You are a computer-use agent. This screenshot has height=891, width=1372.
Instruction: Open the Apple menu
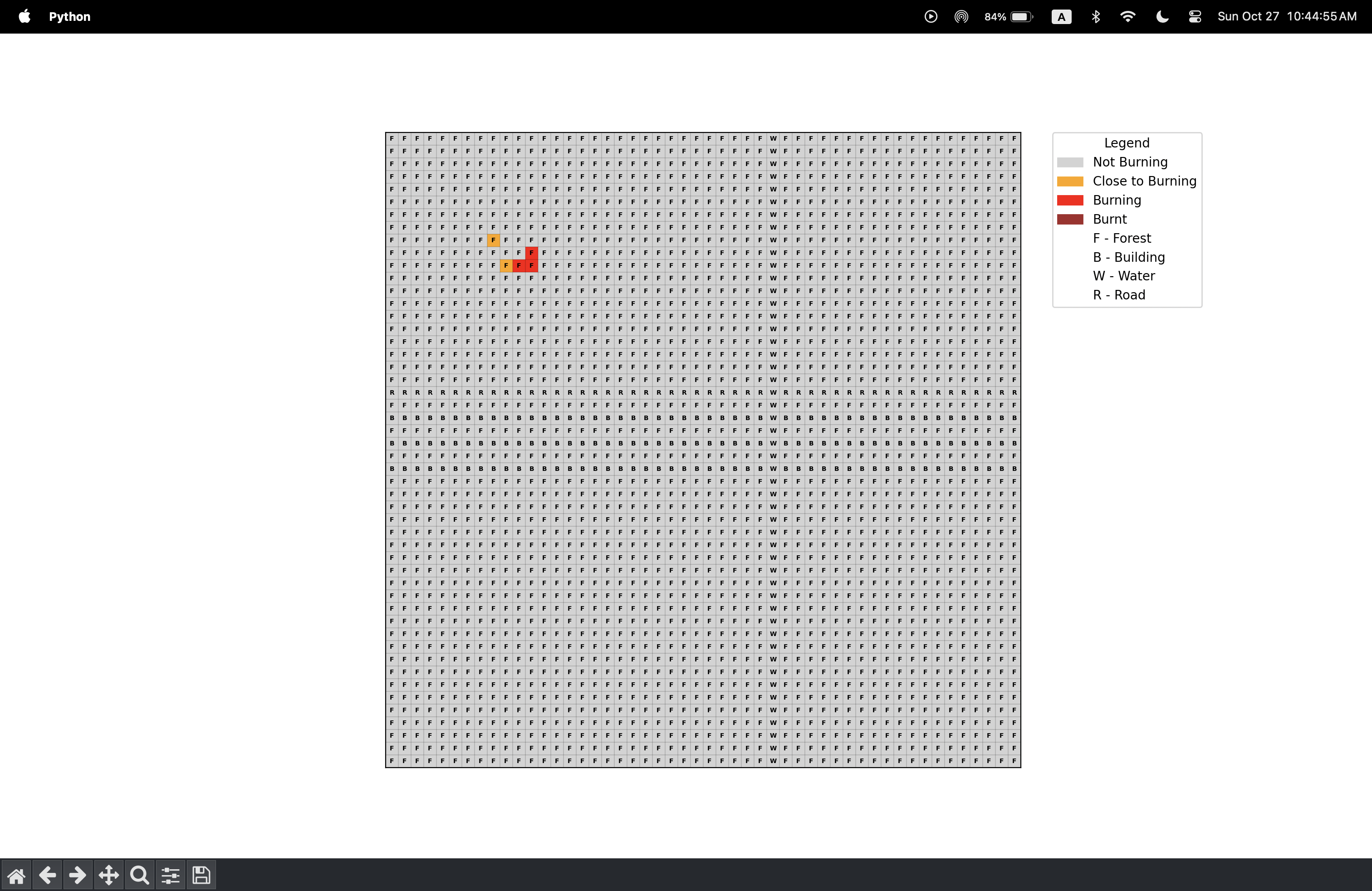pyautogui.click(x=24, y=17)
